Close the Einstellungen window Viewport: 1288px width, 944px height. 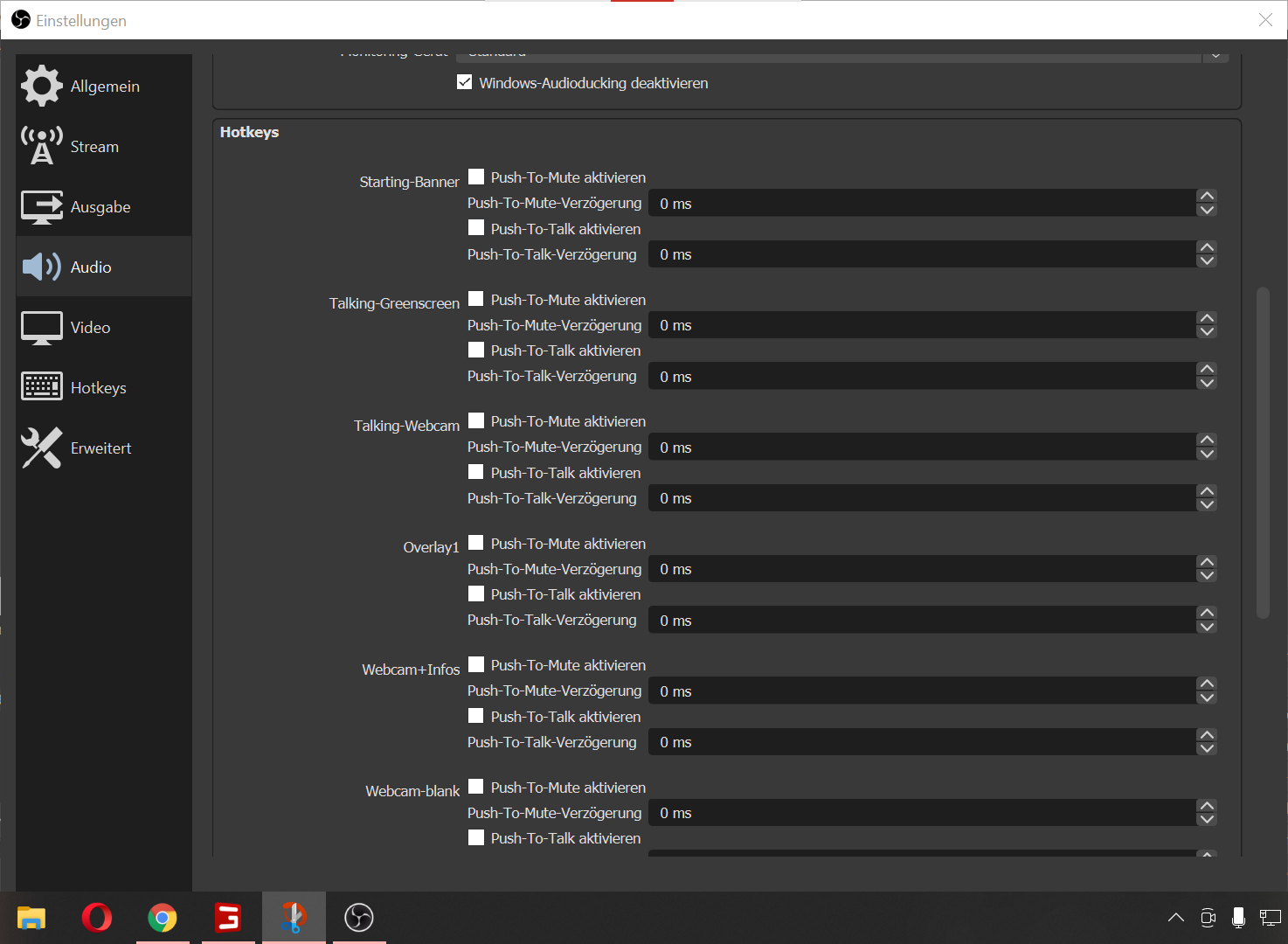1264,20
